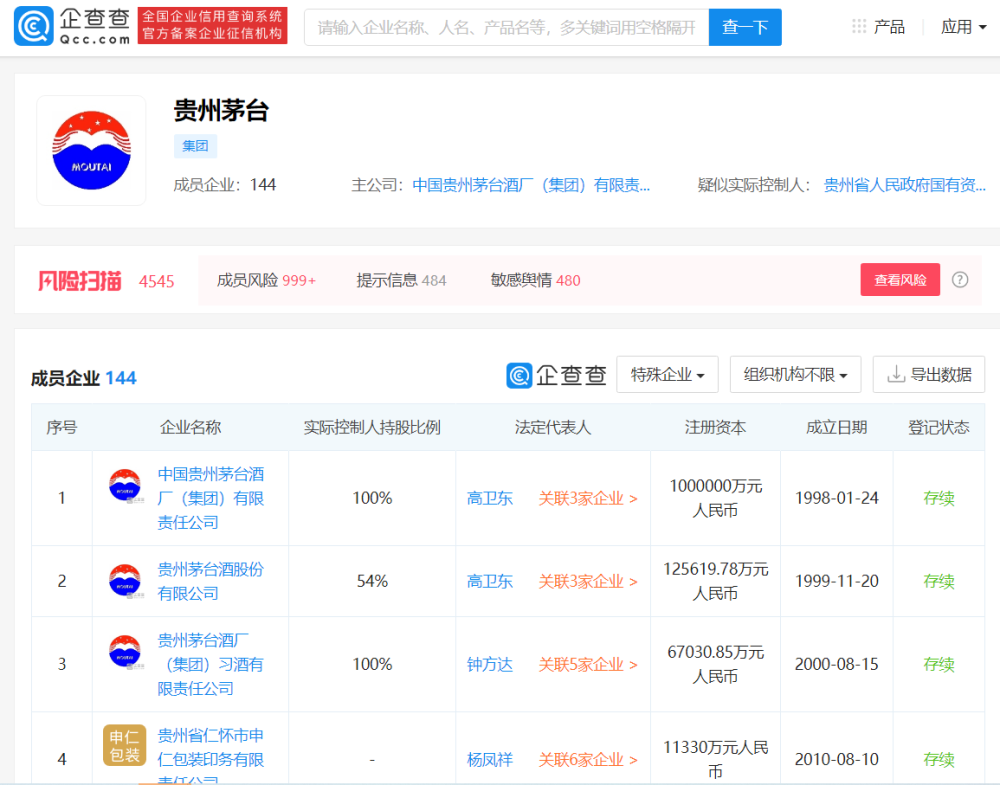Click the 贵州茅台 group title

(x=221, y=111)
